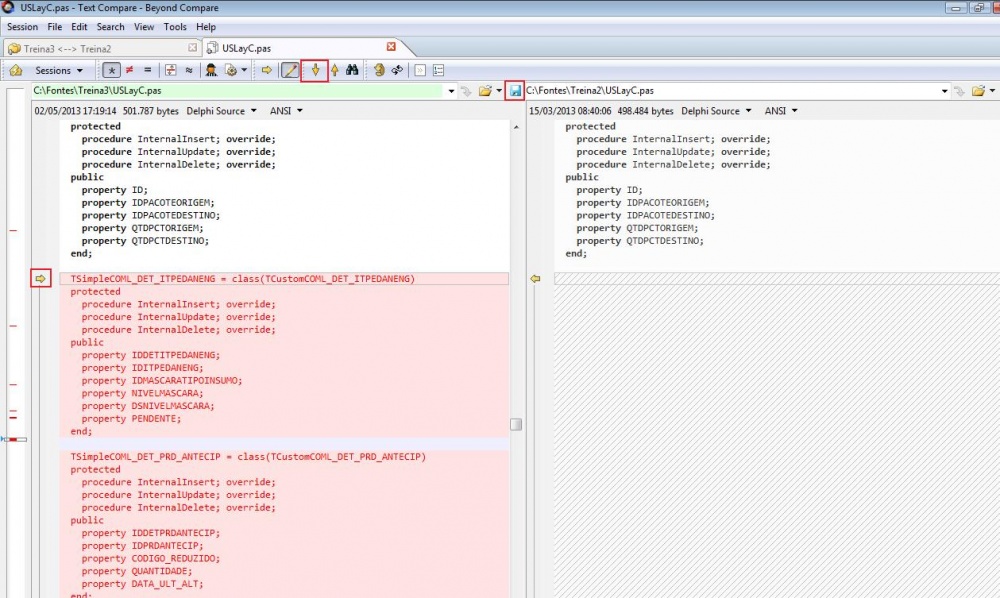Save the right file with disk icon
This screenshot has width=1000, height=598.
tap(515, 91)
